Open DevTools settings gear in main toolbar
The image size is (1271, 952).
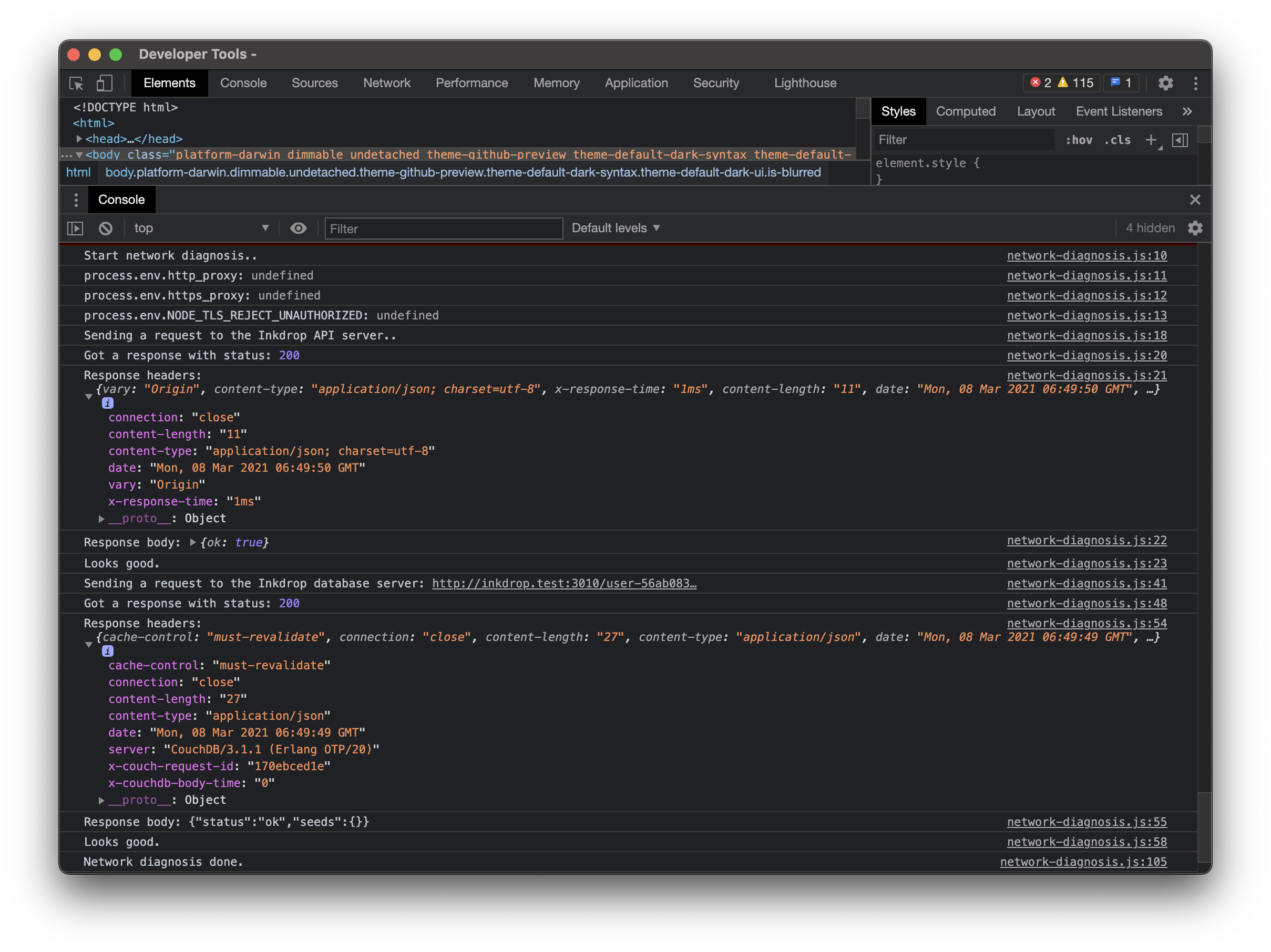click(x=1165, y=83)
